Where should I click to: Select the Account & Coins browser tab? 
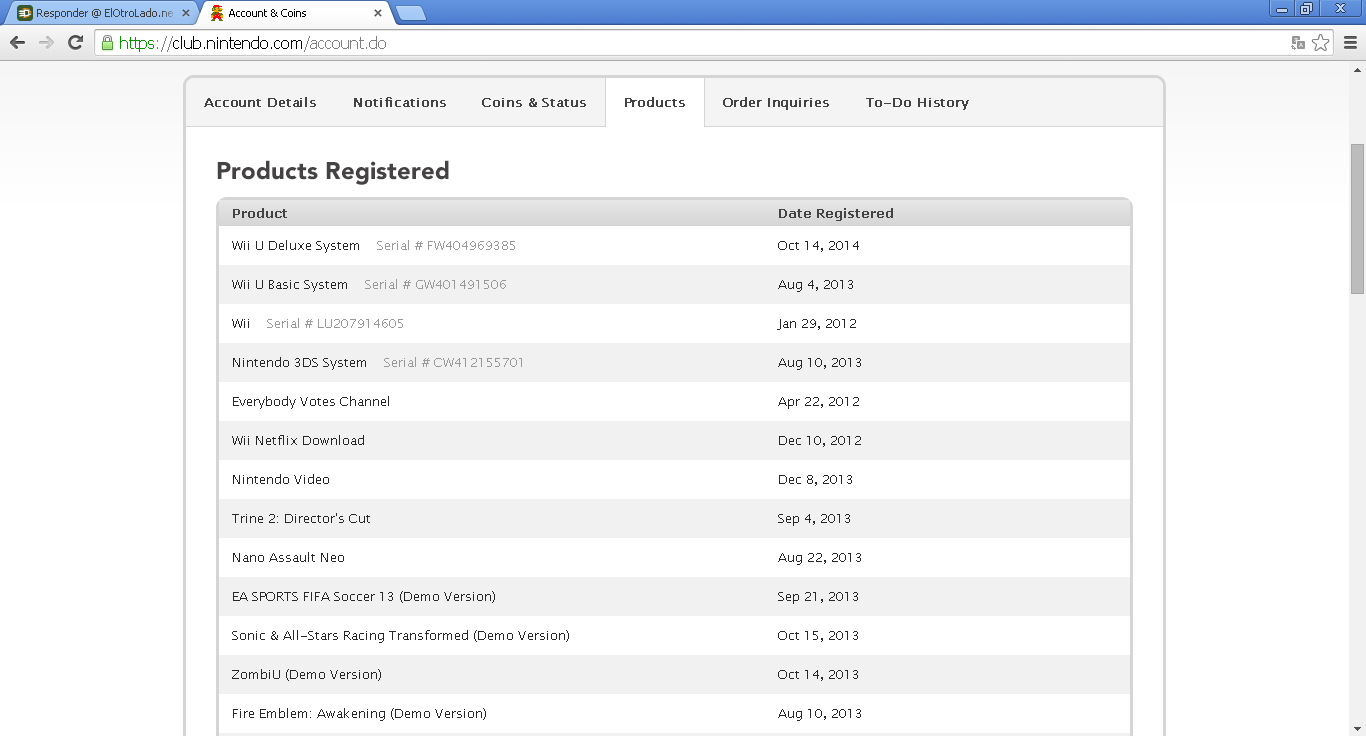point(297,13)
